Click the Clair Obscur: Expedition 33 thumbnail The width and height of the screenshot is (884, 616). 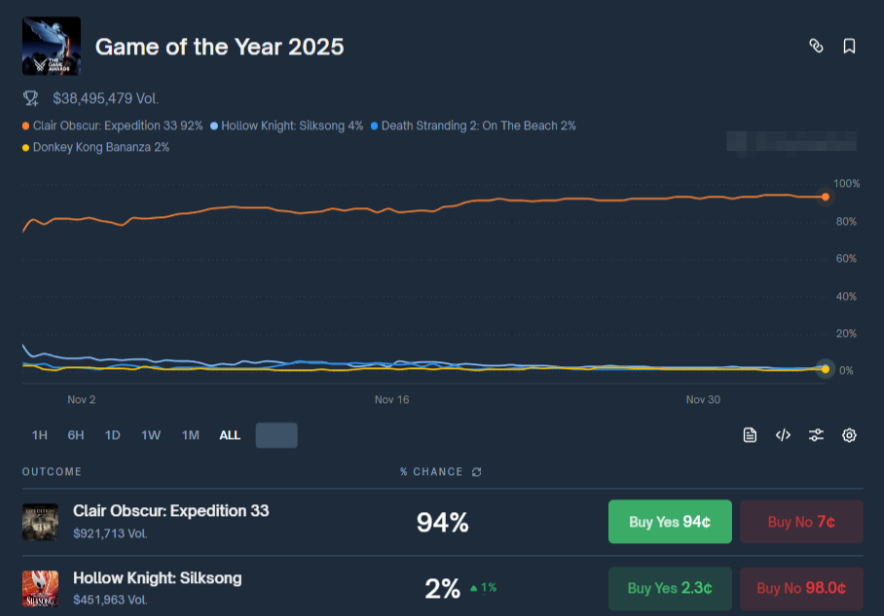40,521
